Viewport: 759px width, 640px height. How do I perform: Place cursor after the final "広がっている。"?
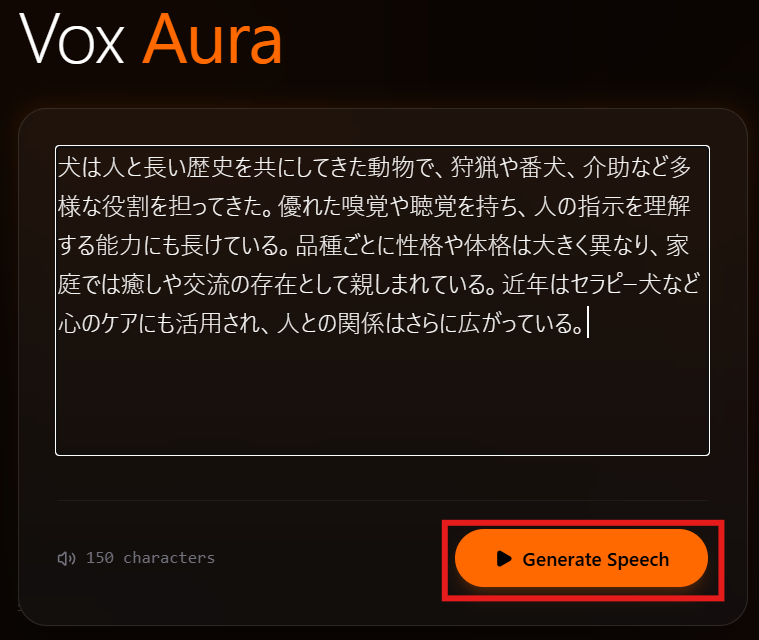tap(587, 322)
